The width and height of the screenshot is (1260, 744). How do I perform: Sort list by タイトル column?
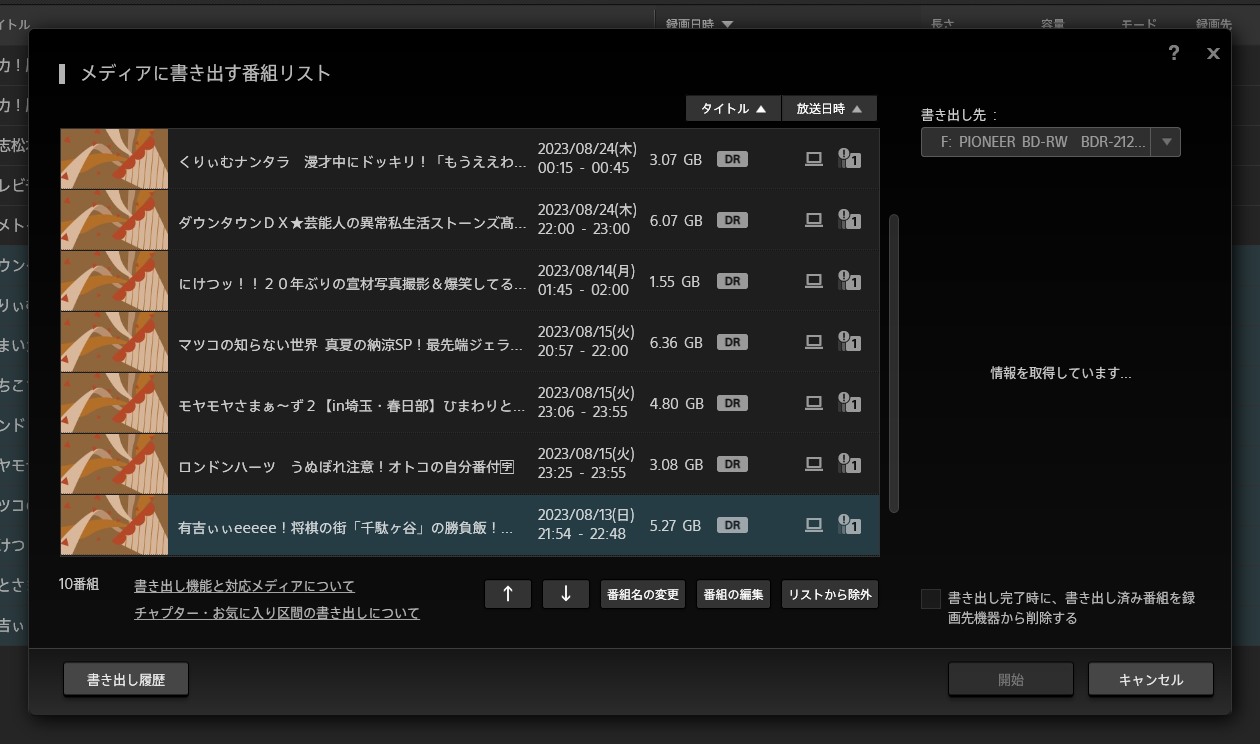click(733, 109)
